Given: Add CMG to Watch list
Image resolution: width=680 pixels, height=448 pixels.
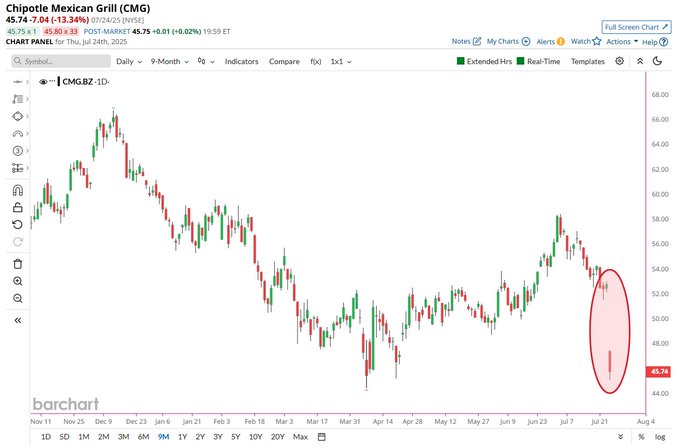Looking at the screenshot, I should (x=586, y=41).
